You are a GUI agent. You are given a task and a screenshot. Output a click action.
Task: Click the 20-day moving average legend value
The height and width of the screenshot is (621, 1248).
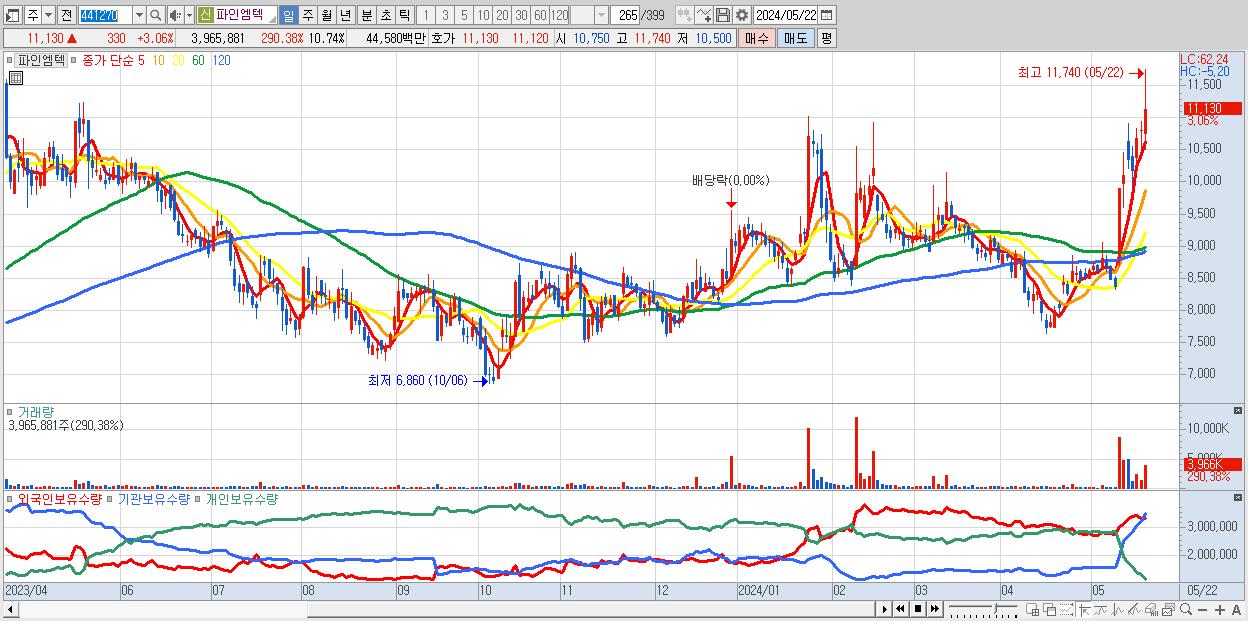[178, 61]
